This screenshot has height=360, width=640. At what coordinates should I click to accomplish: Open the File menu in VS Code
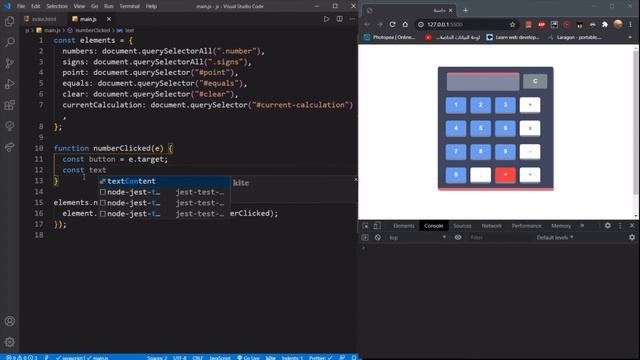[21, 6]
